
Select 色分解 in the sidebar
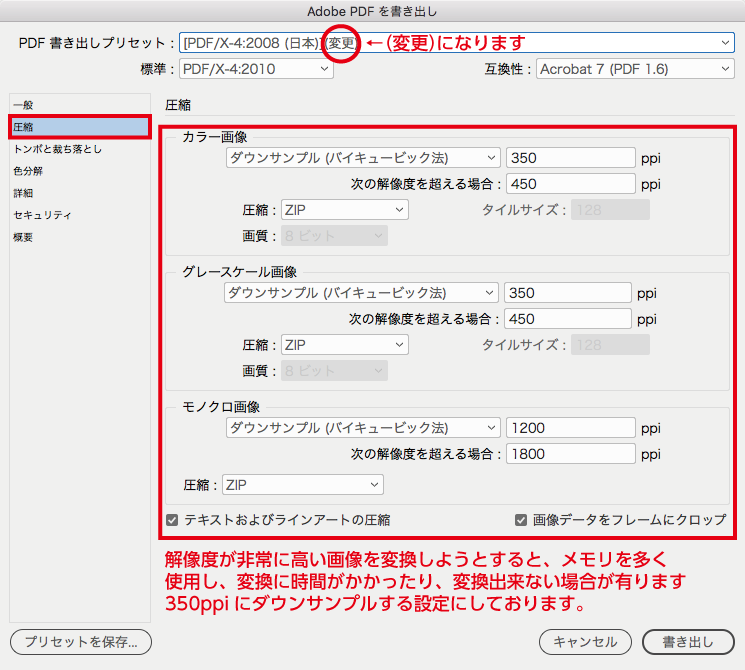tap(79, 171)
